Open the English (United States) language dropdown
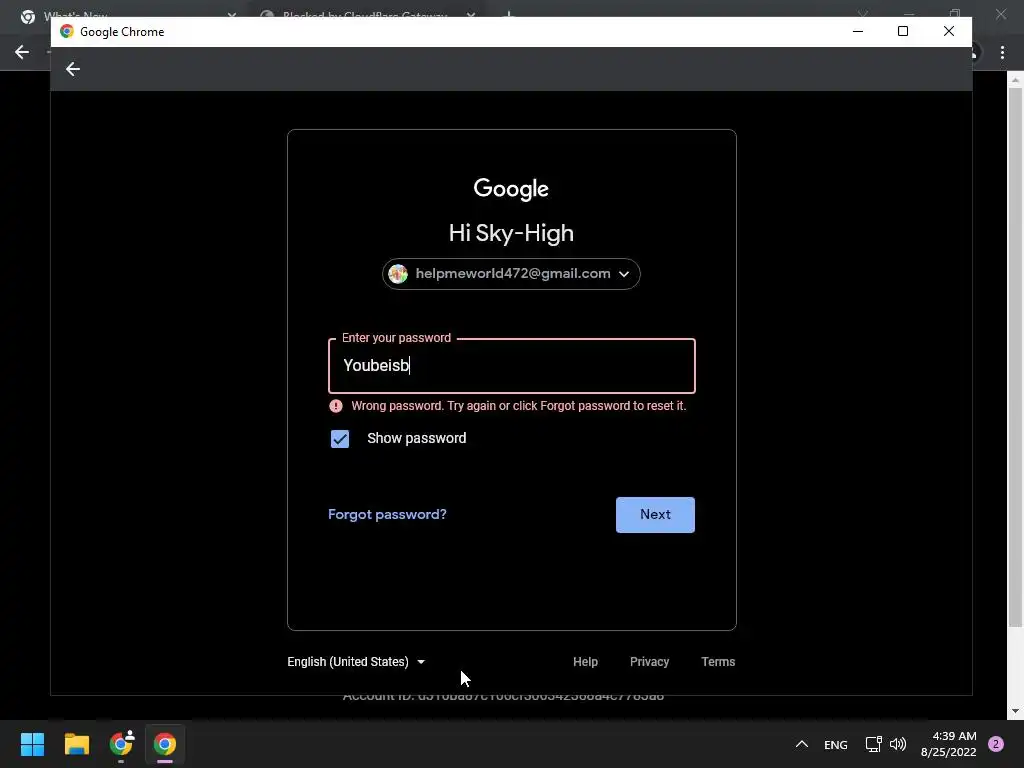This screenshot has height=768, width=1024. tap(356, 662)
